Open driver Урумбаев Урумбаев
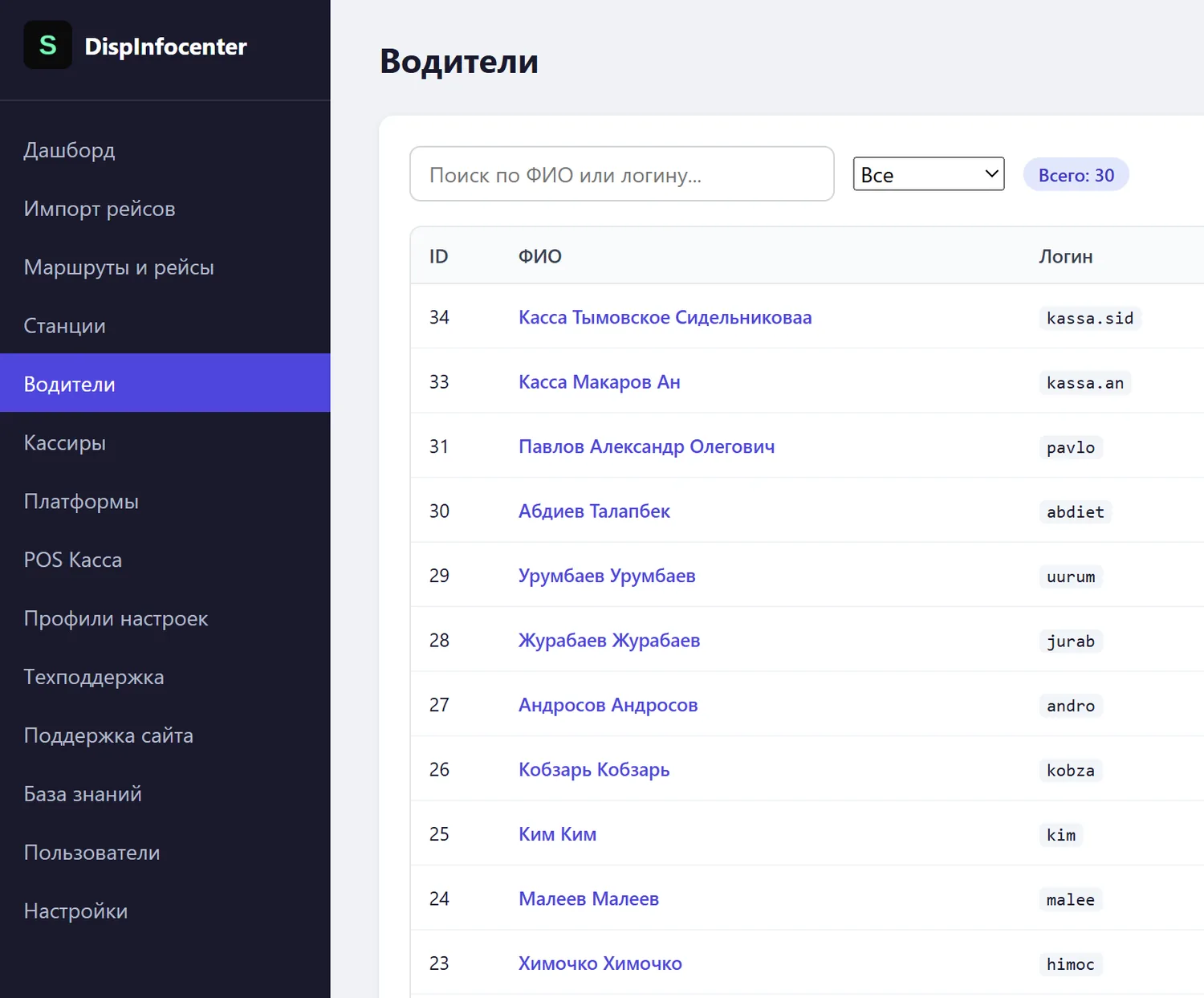Image resolution: width=1204 pixels, height=998 pixels. click(x=607, y=576)
